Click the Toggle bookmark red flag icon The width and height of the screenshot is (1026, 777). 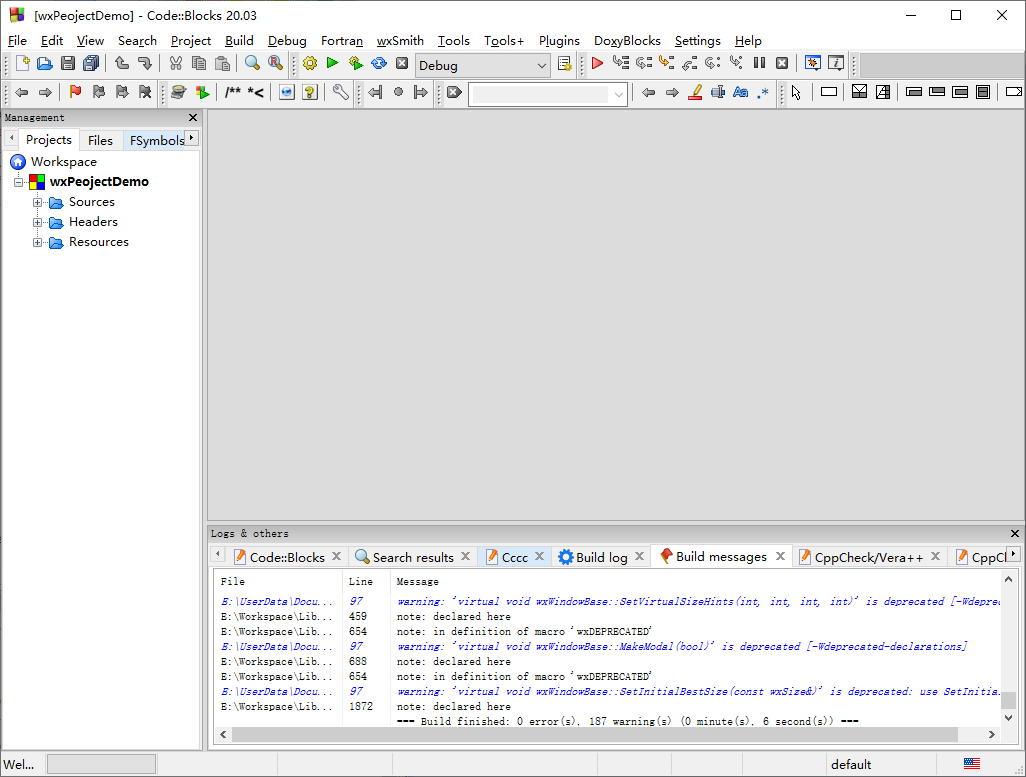75,92
